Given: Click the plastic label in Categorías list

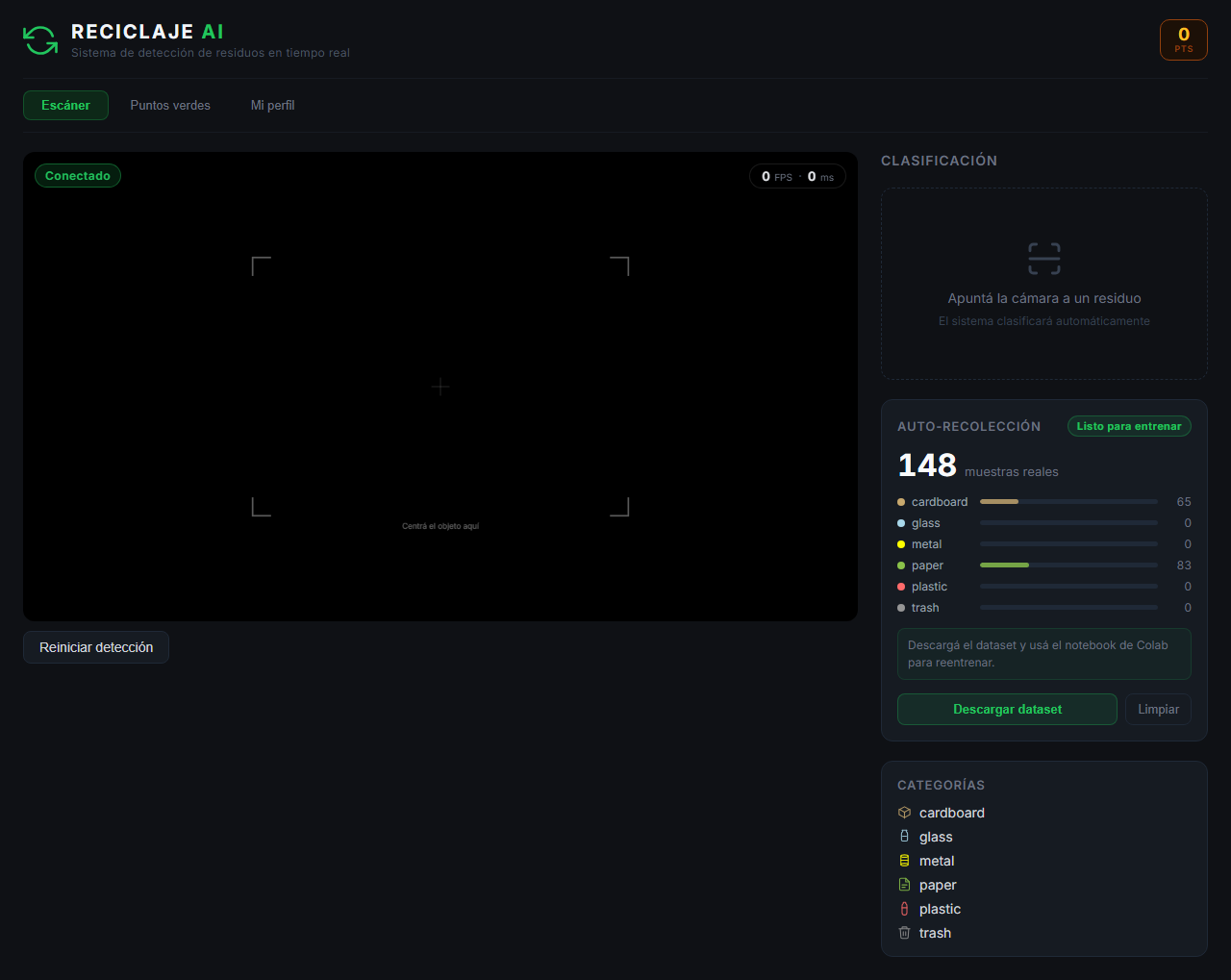Looking at the screenshot, I should click(940, 909).
